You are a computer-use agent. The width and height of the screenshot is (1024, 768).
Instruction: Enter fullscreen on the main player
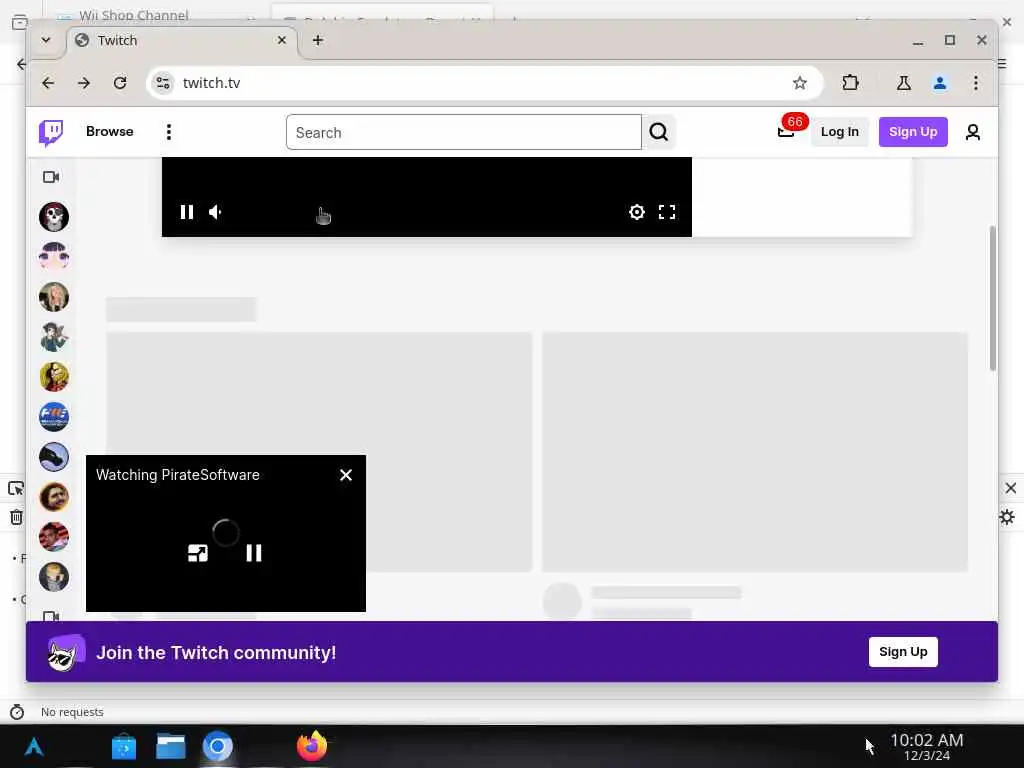[667, 212]
